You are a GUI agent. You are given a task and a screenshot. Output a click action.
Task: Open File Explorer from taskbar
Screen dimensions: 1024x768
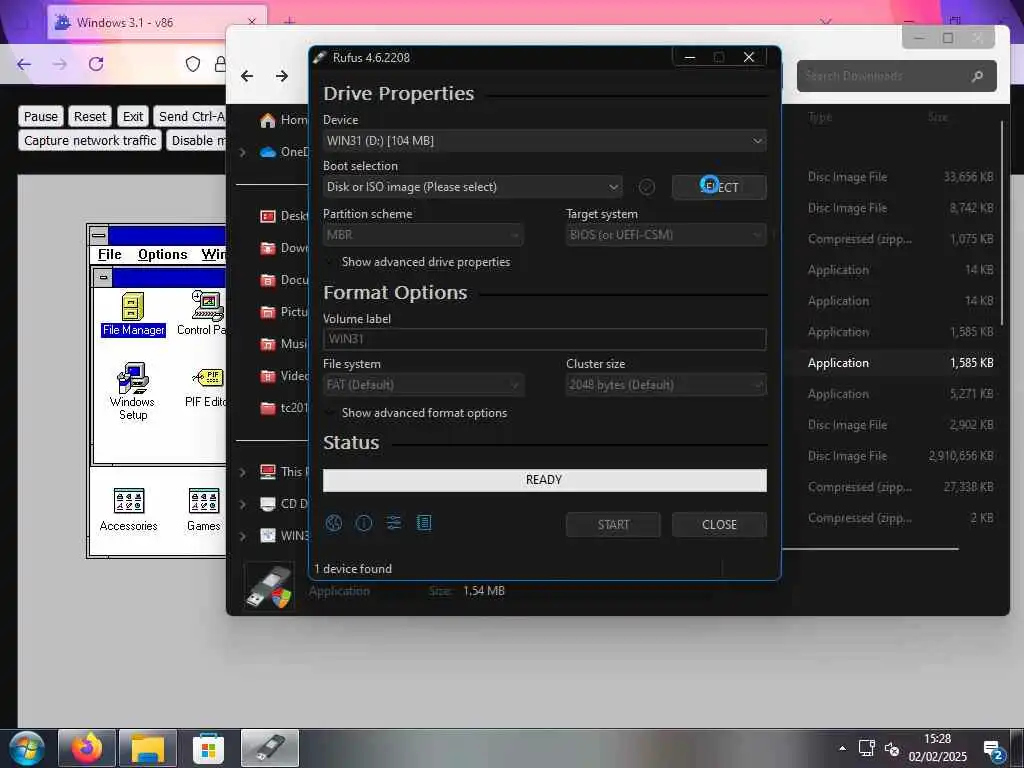(148, 748)
